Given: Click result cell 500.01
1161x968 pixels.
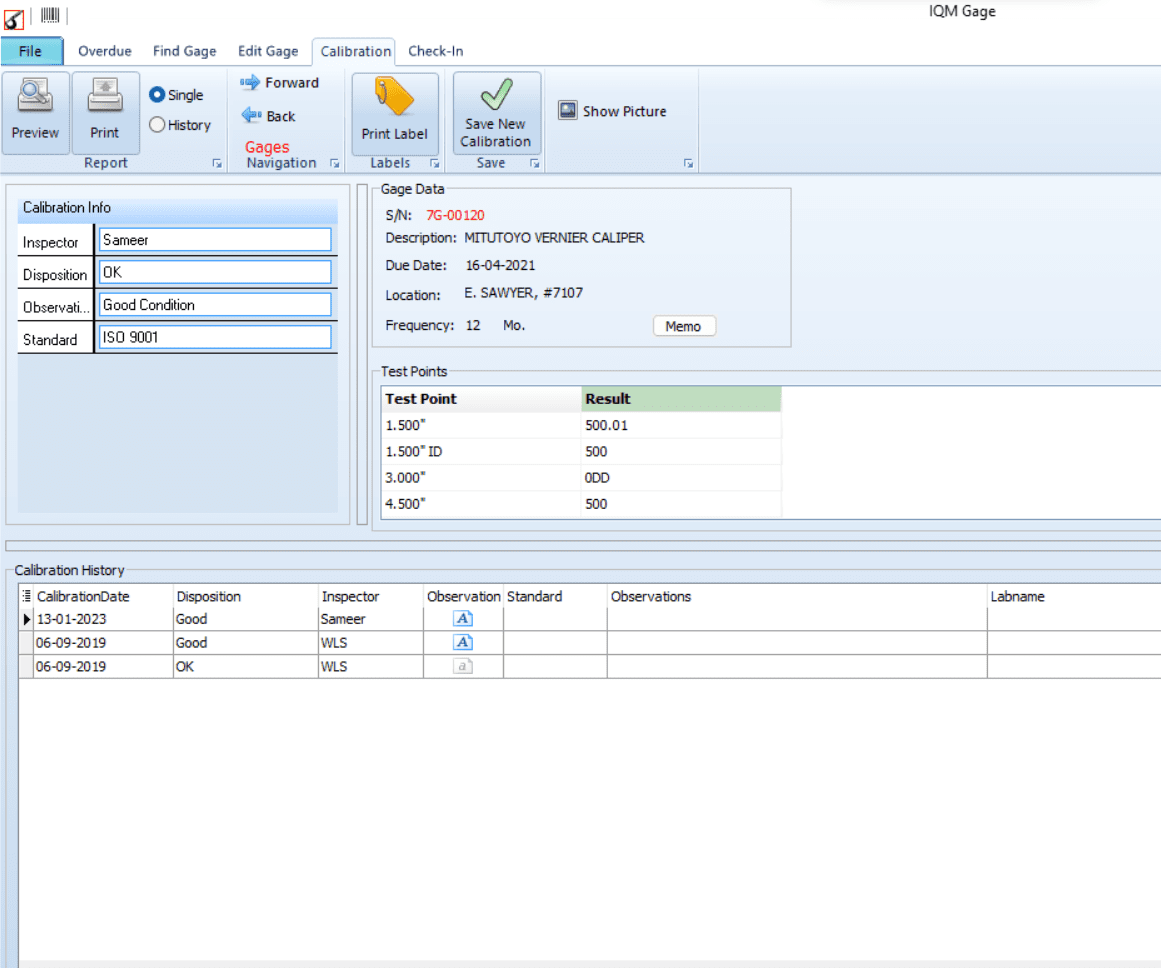Looking at the screenshot, I should click(681, 425).
